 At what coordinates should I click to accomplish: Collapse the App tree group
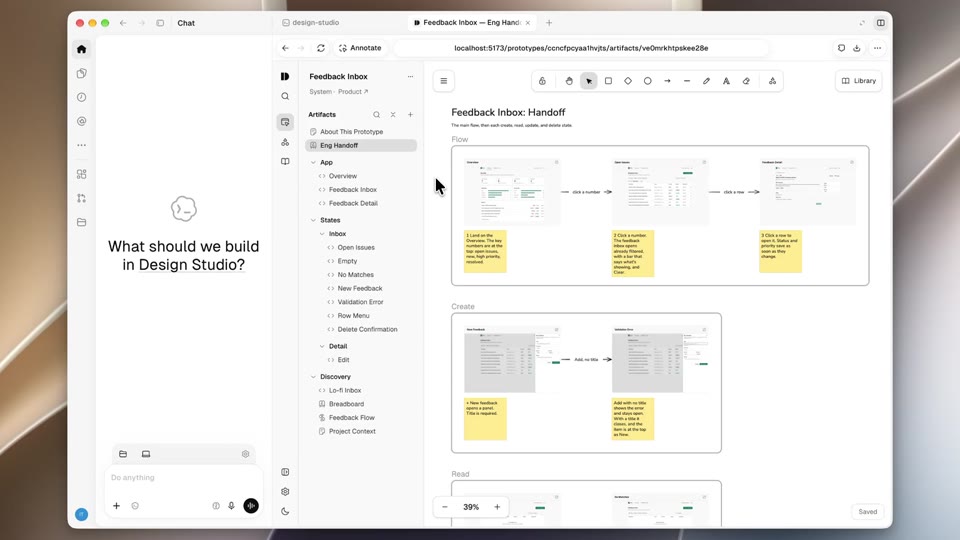313,162
